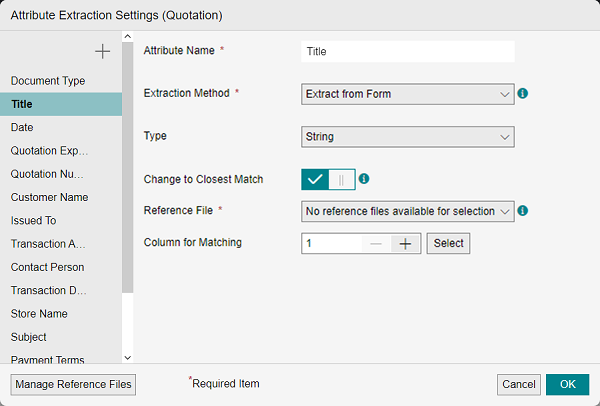Choose Contact Person from attribute list
This screenshot has height=406, width=600.
coord(47,267)
